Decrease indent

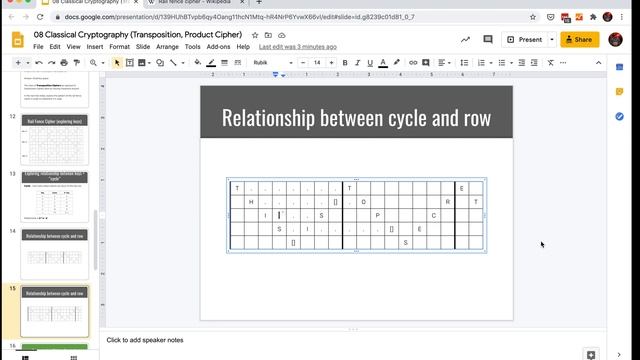coord(522,63)
